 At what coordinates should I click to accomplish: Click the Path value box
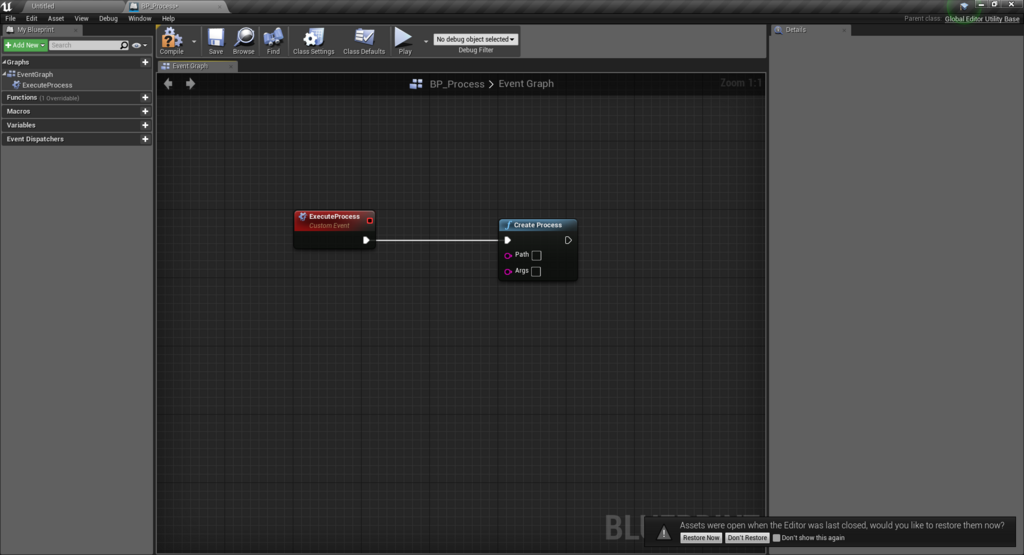(536, 255)
